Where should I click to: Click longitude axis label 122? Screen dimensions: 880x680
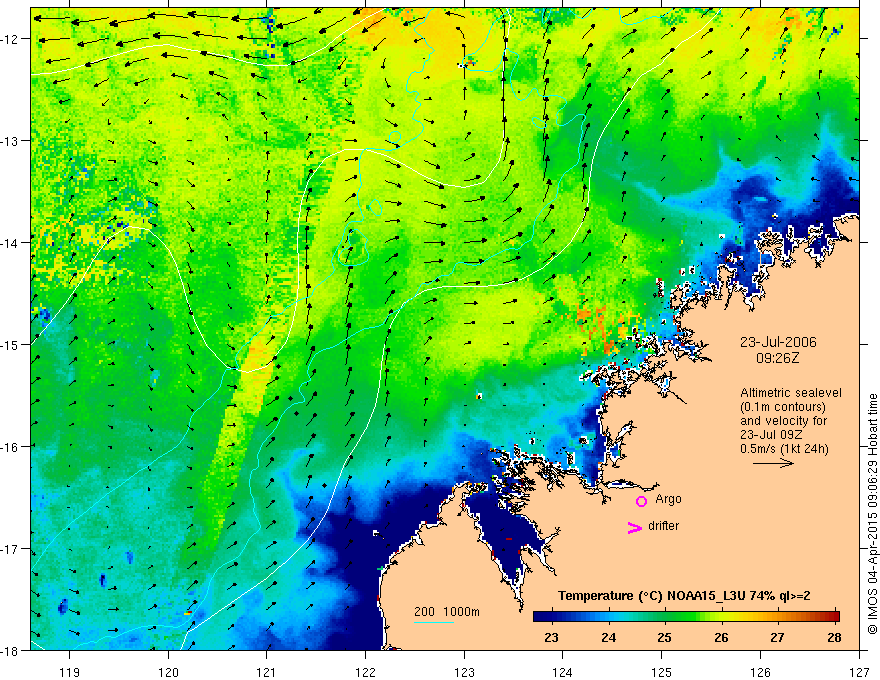coord(365,672)
